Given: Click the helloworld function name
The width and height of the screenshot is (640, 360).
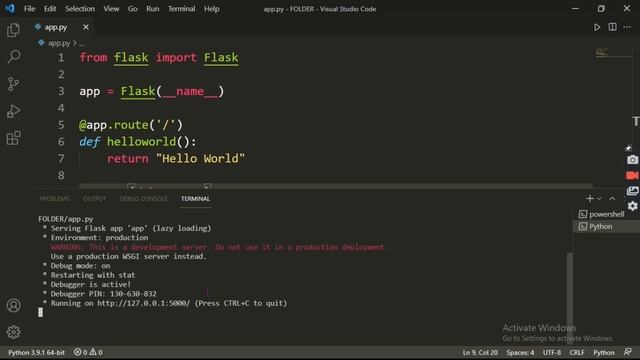Looking at the screenshot, I should (142, 142).
